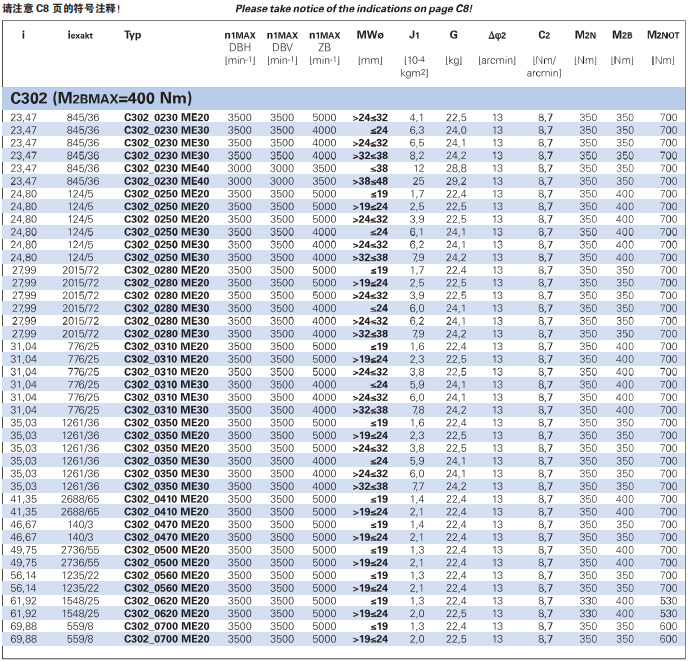
Task: Select the Typ column header
Action: [133, 35]
